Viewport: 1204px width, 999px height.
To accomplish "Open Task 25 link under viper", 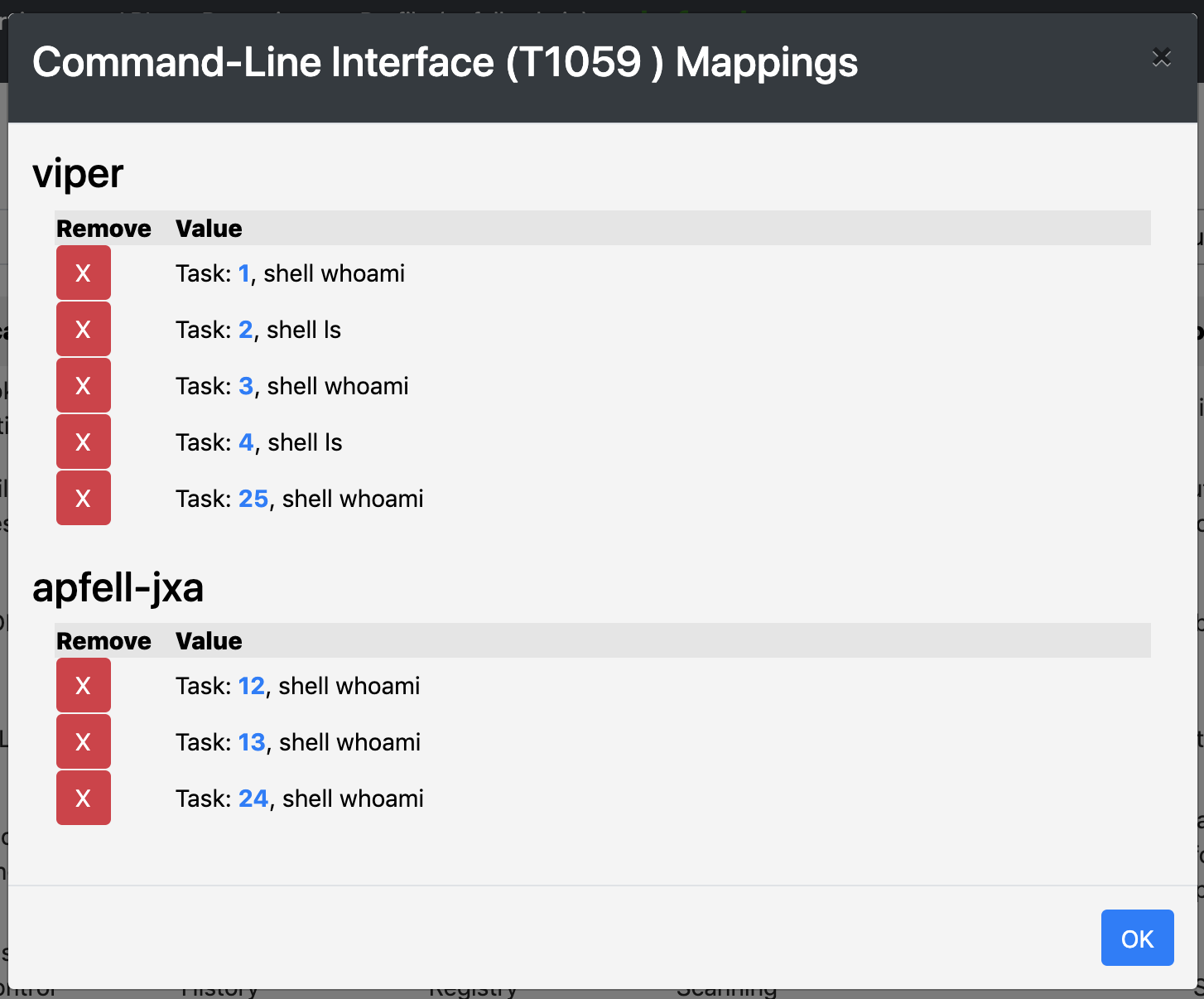I will [x=253, y=499].
